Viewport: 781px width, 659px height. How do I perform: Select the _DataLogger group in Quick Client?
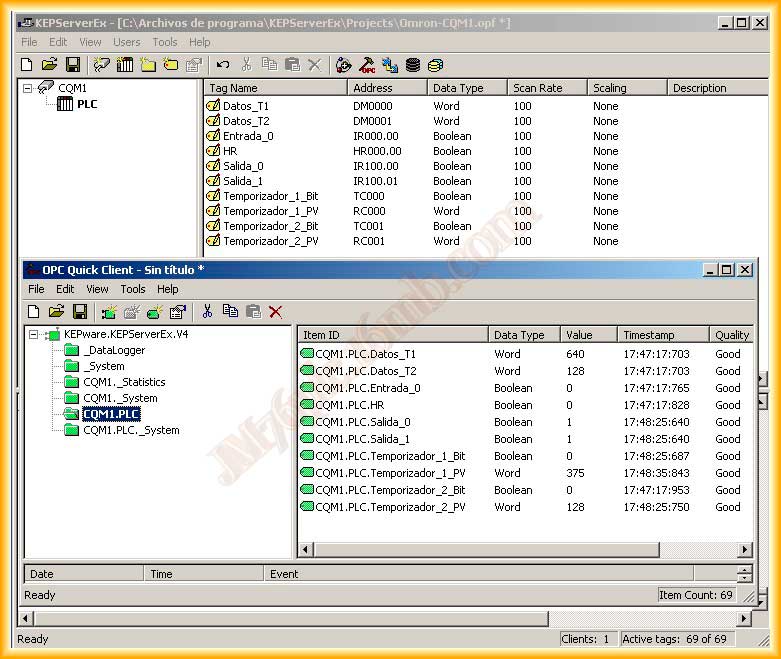point(114,351)
